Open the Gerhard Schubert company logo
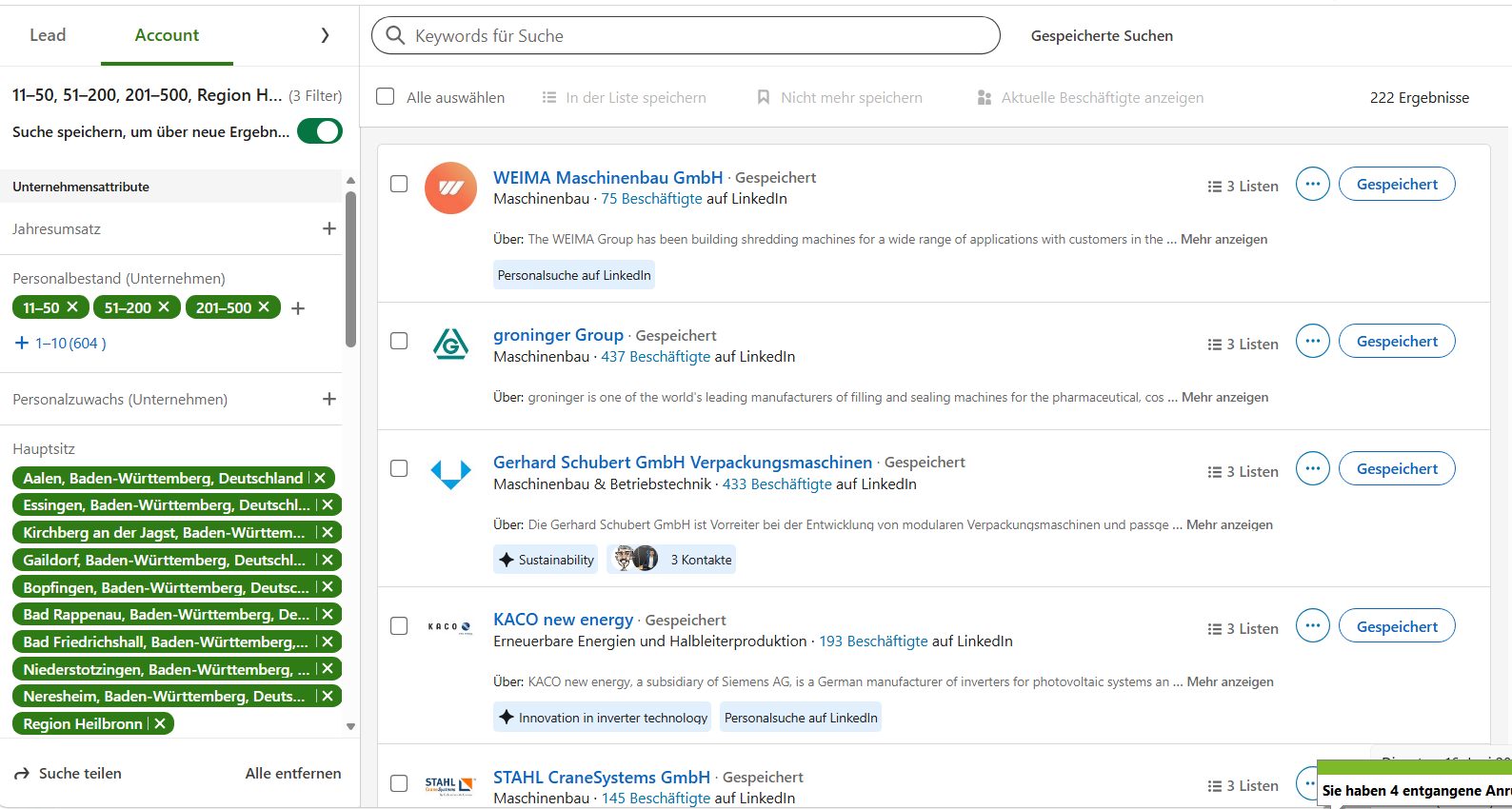This screenshot has width=1512, height=809. 450,473
